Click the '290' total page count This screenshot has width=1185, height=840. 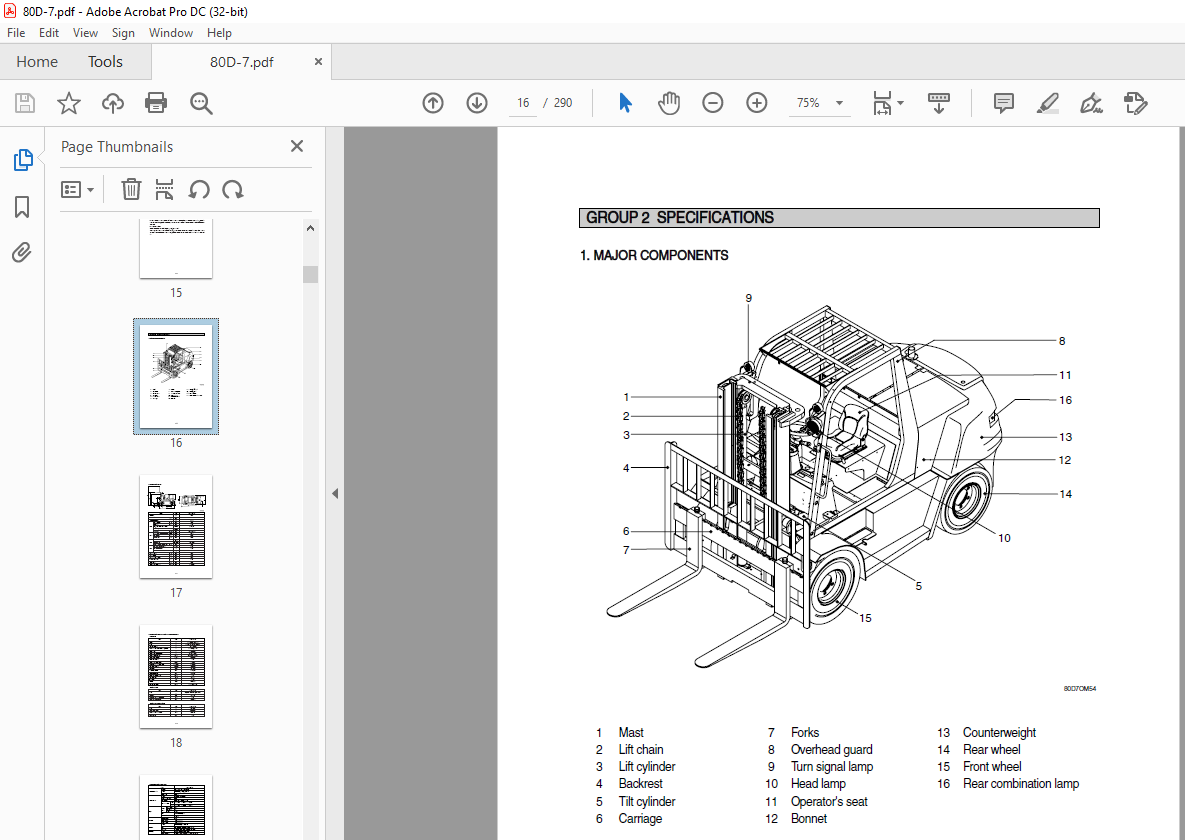point(563,103)
